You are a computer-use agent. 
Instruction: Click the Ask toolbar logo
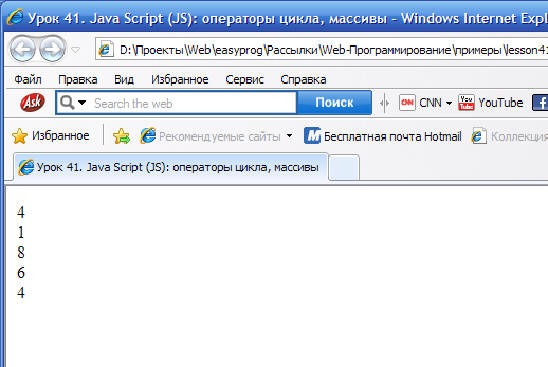tap(32, 102)
